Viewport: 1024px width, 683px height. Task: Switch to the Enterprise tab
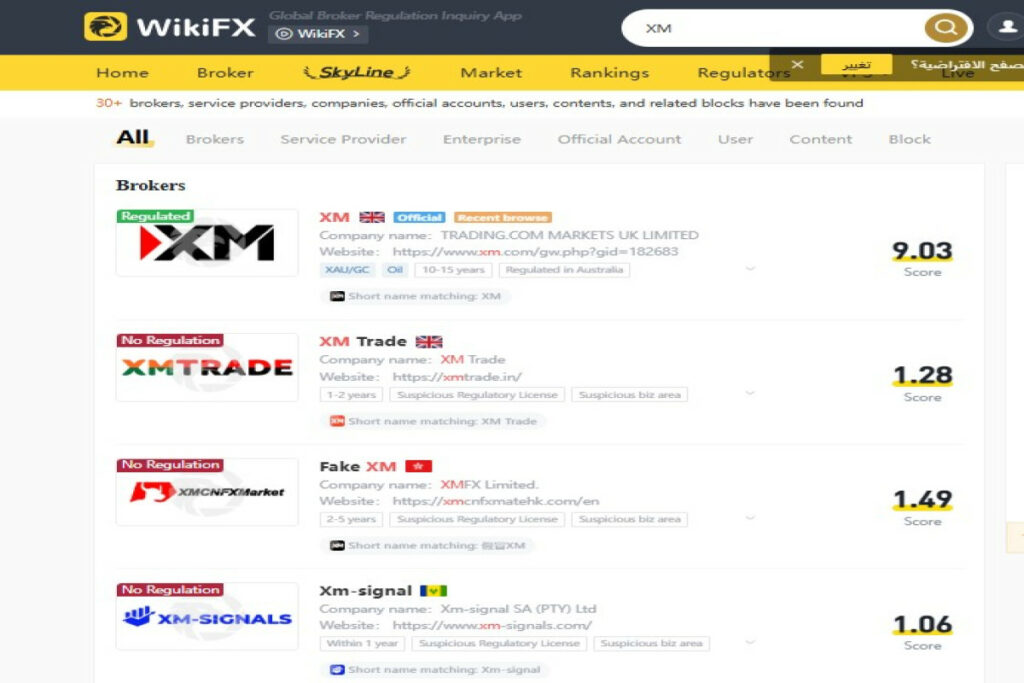pos(482,139)
